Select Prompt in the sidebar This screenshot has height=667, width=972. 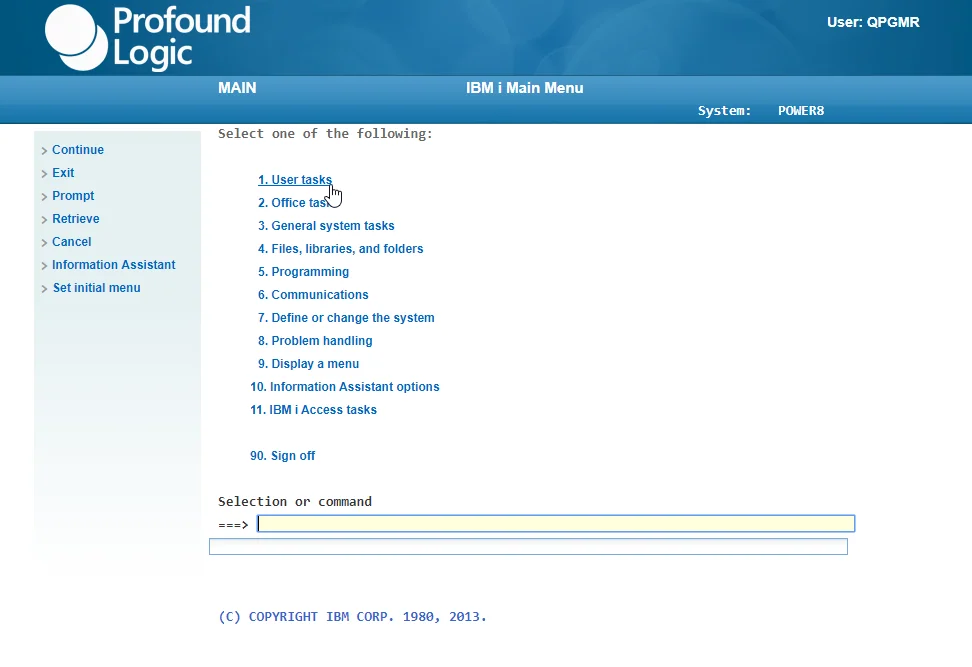click(x=73, y=196)
